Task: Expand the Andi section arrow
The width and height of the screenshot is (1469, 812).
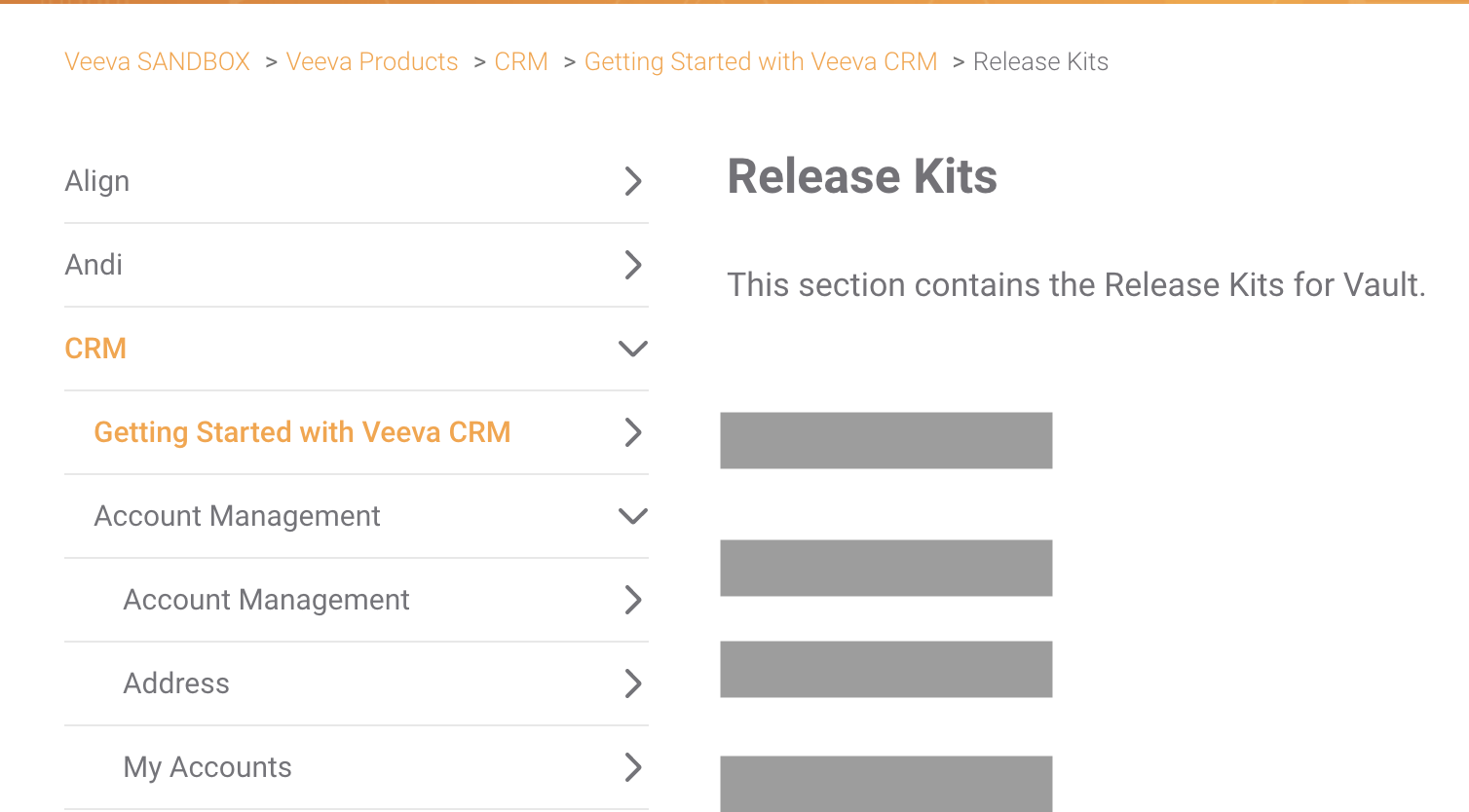Action: pyautogui.click(x=633, y=265)
